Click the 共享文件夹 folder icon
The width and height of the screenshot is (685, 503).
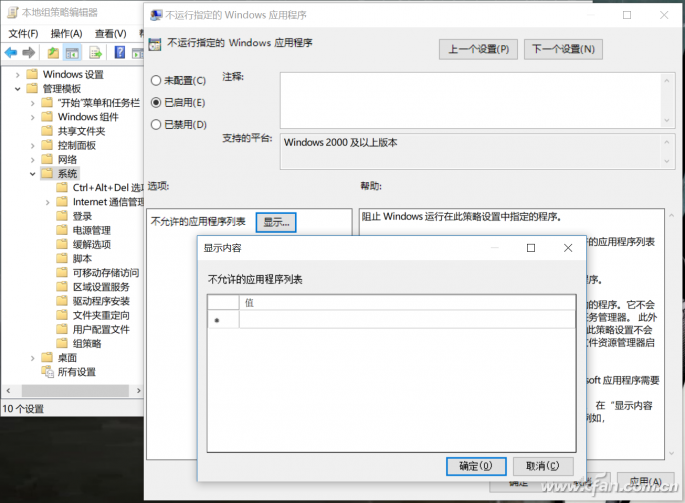click(x=47, y=131)
